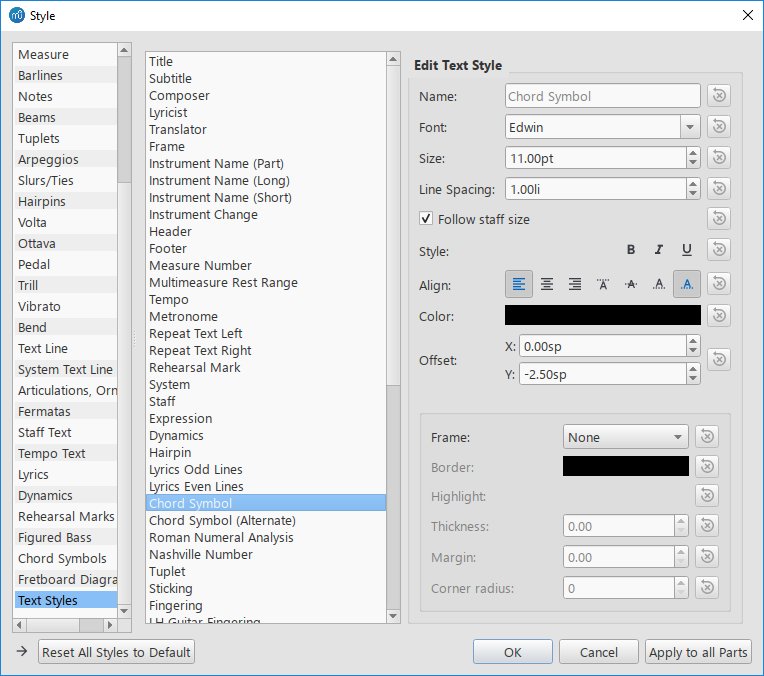Reset Align setting to default
Image resolution: width=764 pixels, height=676 pixels.
pos(719,284)
